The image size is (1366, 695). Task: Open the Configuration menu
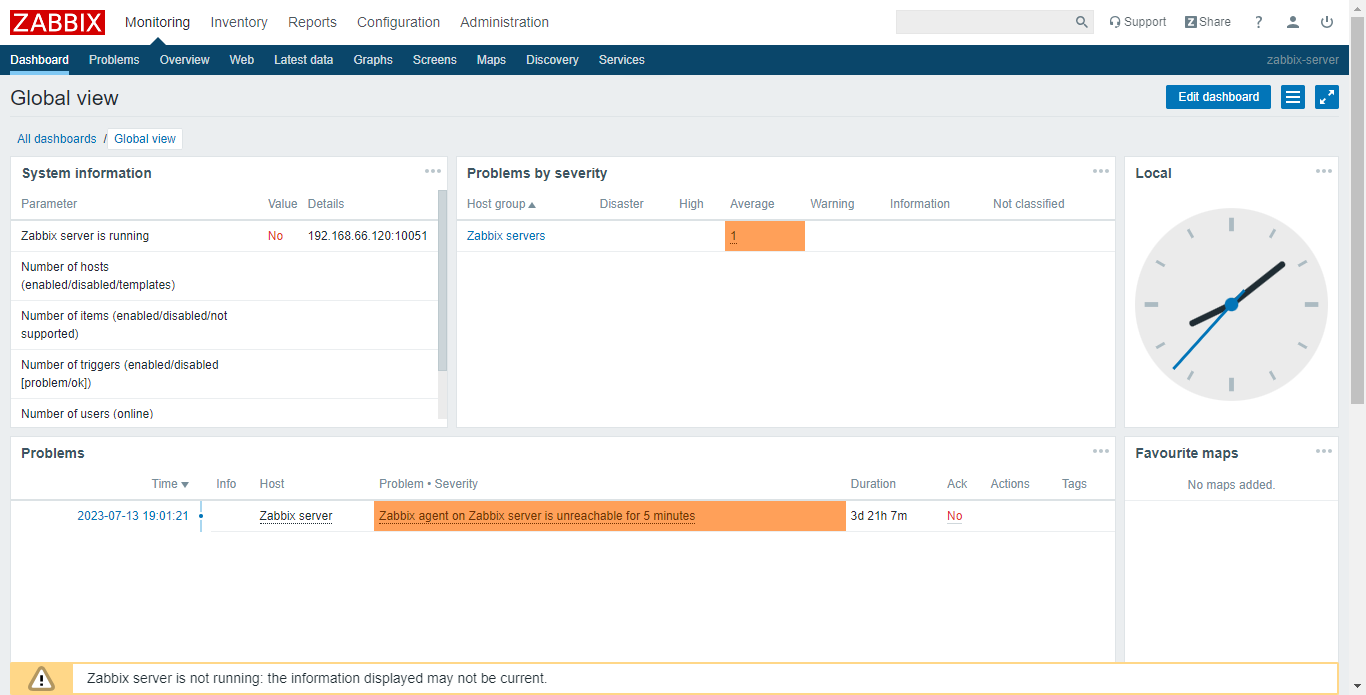click(x=398, y=22)
